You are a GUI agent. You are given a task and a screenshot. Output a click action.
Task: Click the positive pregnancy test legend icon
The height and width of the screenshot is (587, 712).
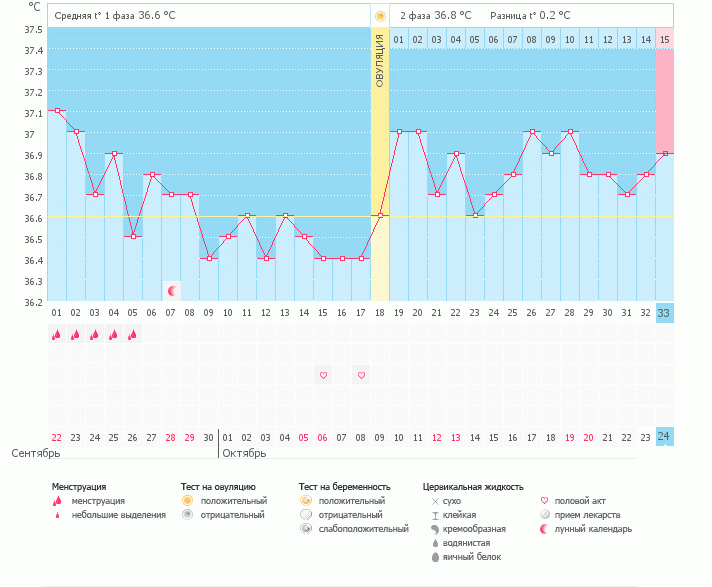click(x=305, y=500)
